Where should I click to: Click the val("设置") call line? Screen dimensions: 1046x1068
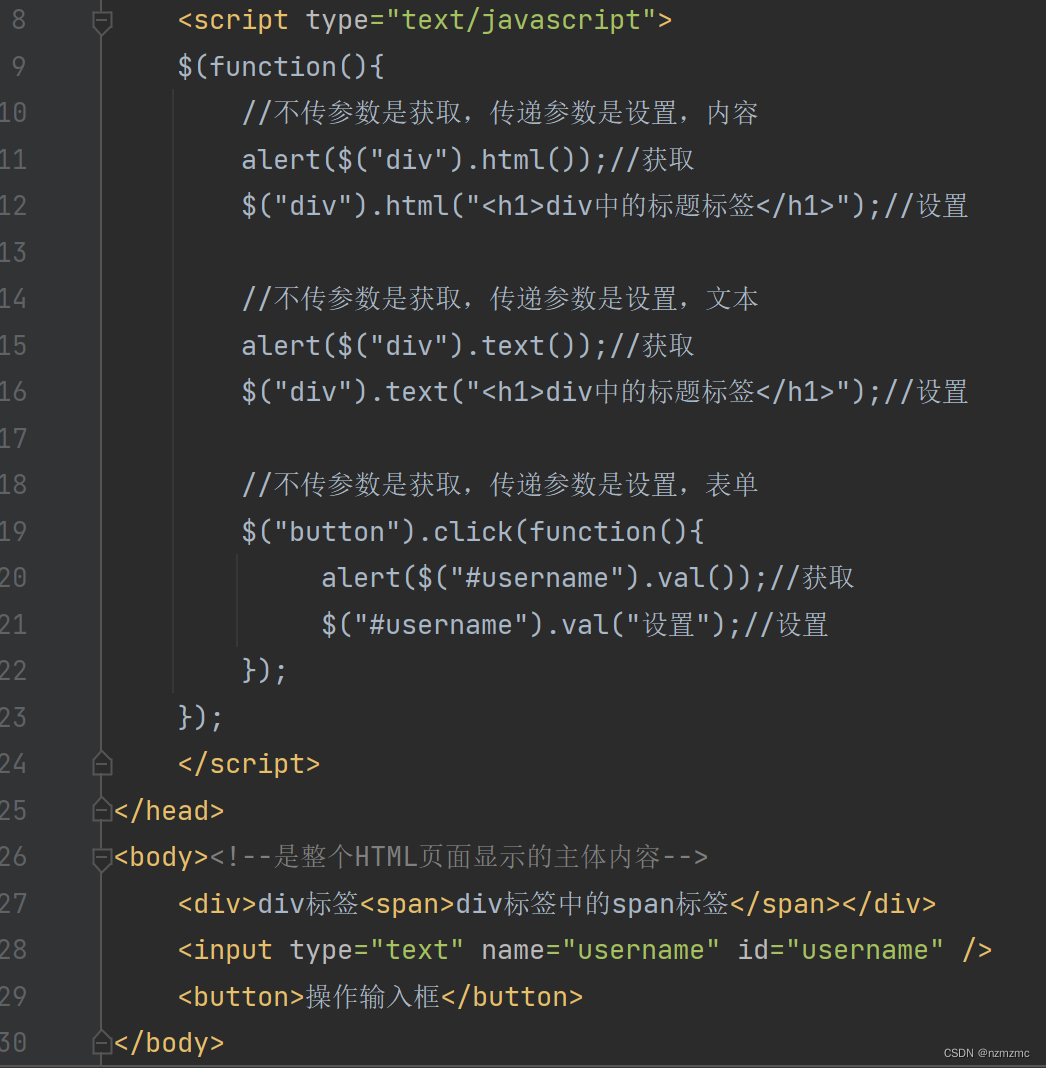[574, 625]
